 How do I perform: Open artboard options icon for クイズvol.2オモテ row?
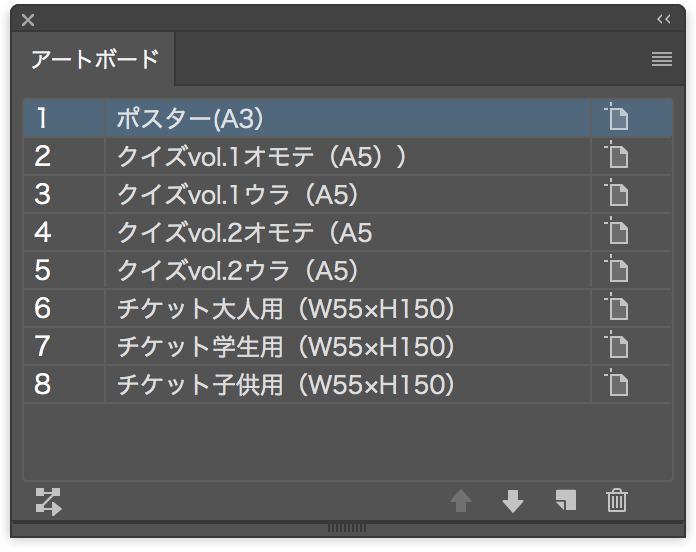click(x=616, y=230)
